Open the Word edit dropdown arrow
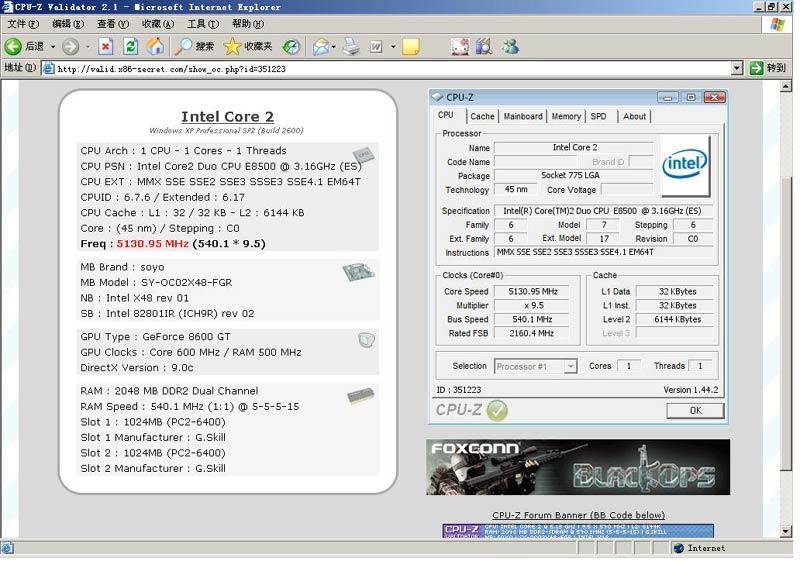Viewport: 800px width, 561px height. (x=393, y=46)
